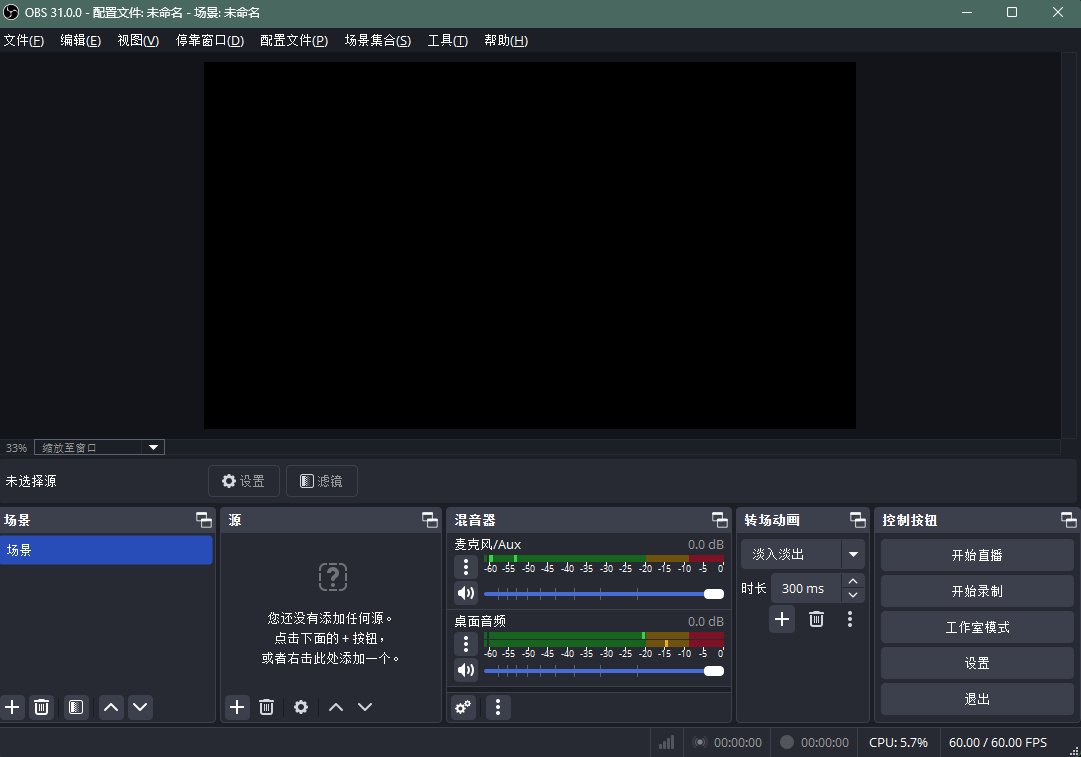Move source up in Sources panel
Viewport: 1081px width, 757px height.
[336, 707]
